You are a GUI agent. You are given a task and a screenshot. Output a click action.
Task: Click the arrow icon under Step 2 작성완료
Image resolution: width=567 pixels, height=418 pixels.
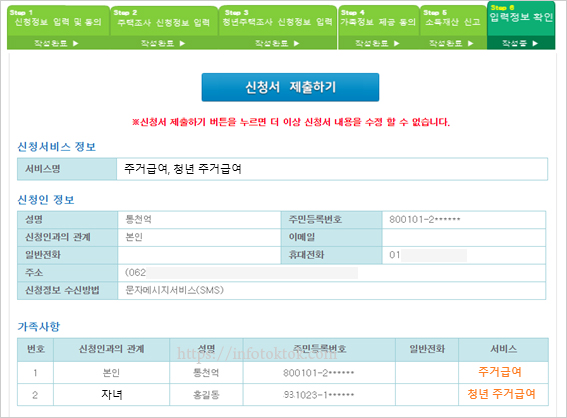182,43
